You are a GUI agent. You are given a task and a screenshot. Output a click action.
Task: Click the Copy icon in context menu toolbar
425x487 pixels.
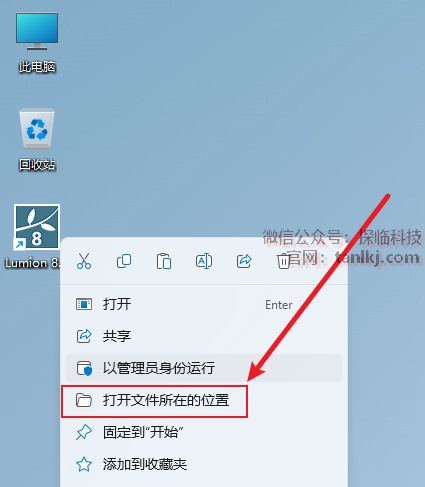(x=124, y=261)
